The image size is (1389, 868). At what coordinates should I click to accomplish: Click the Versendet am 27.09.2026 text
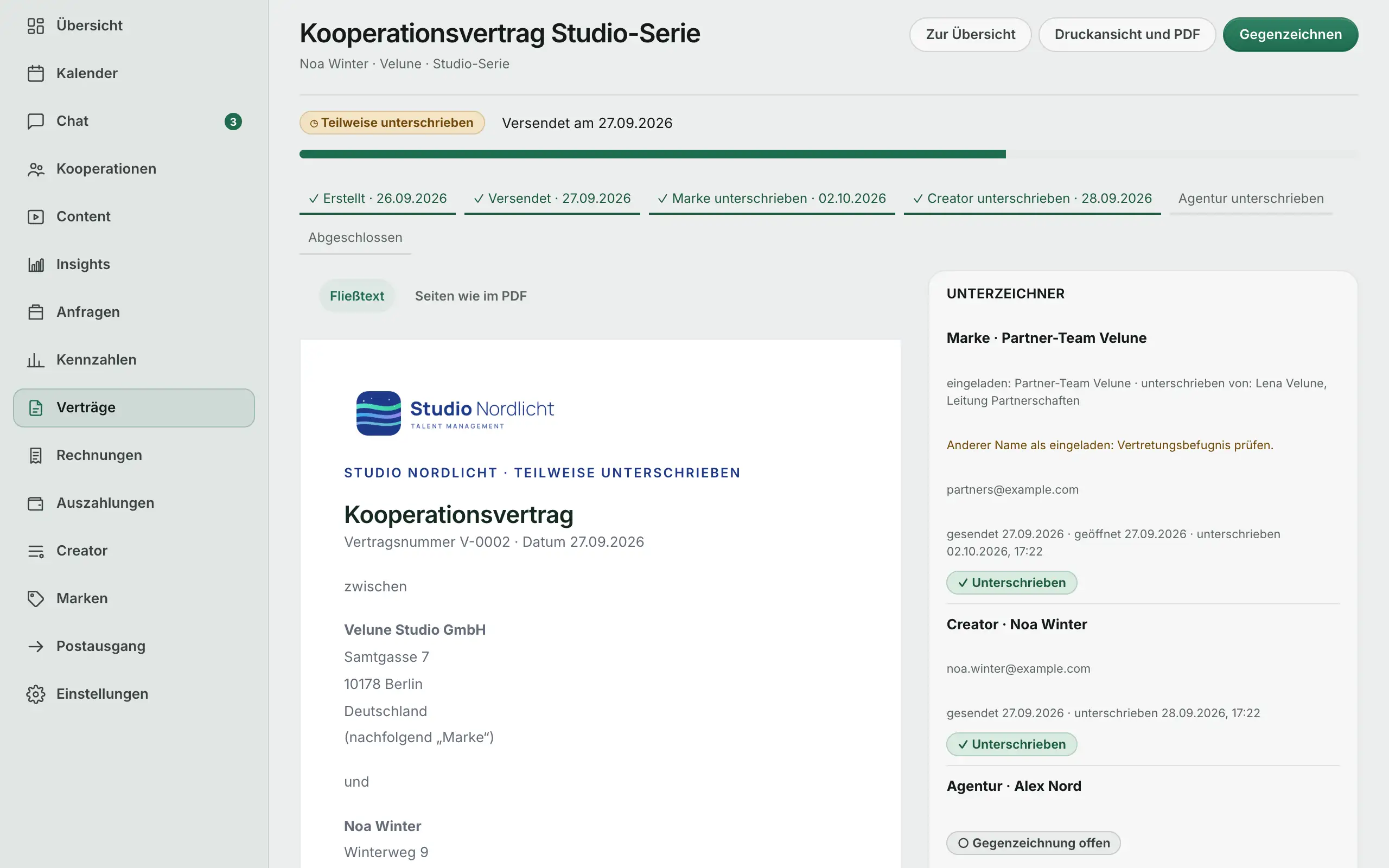coord(587,123)
